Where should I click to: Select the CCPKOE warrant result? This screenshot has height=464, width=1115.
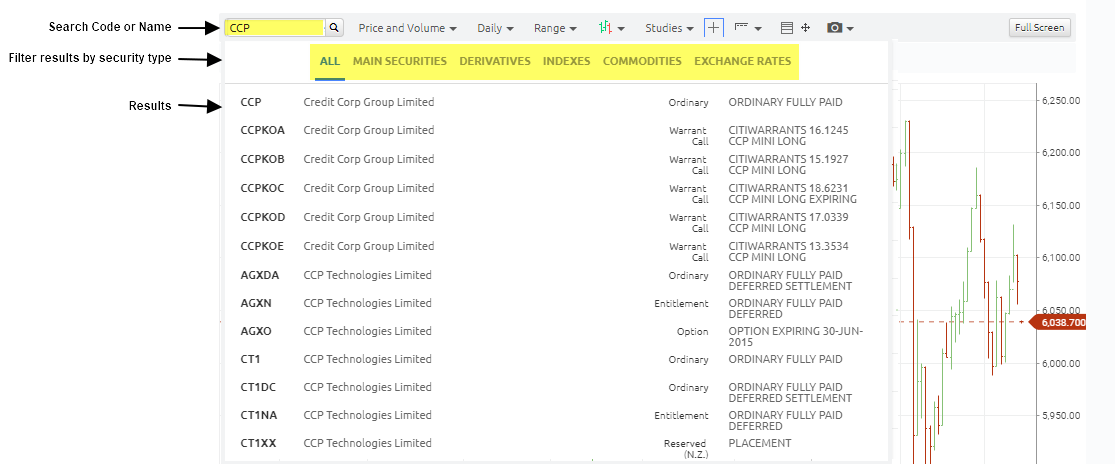tap(556, 252)
